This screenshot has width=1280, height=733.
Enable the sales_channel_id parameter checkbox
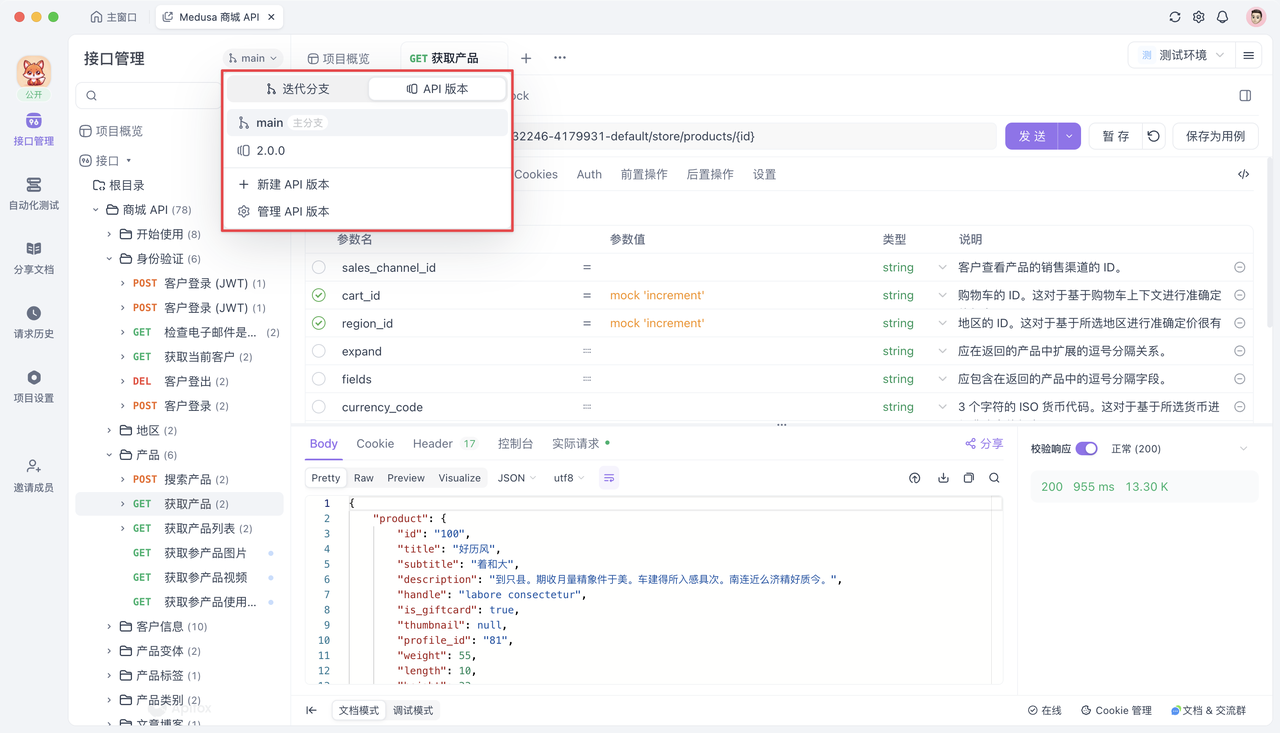319,267
